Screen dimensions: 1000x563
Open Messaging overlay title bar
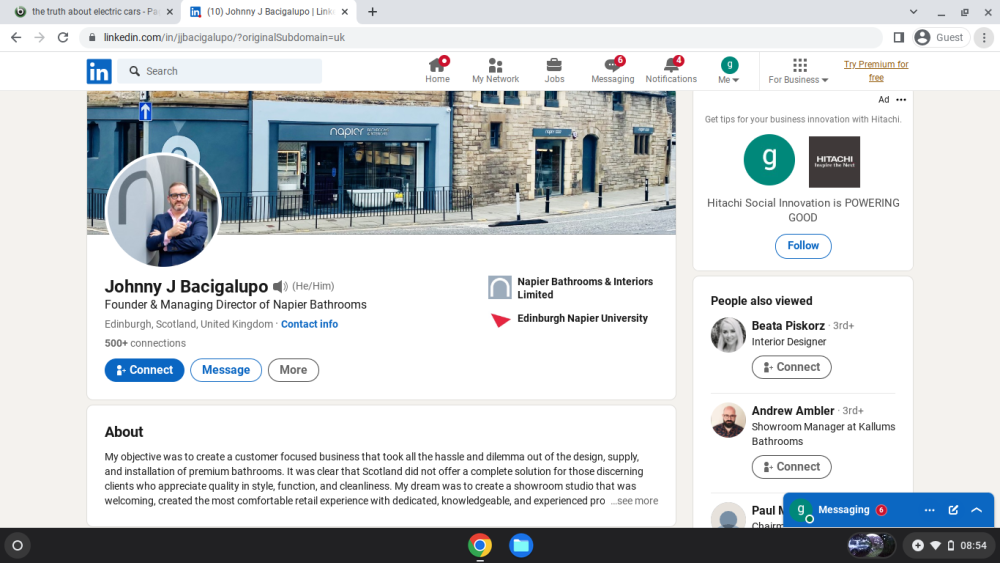(888, 510)
